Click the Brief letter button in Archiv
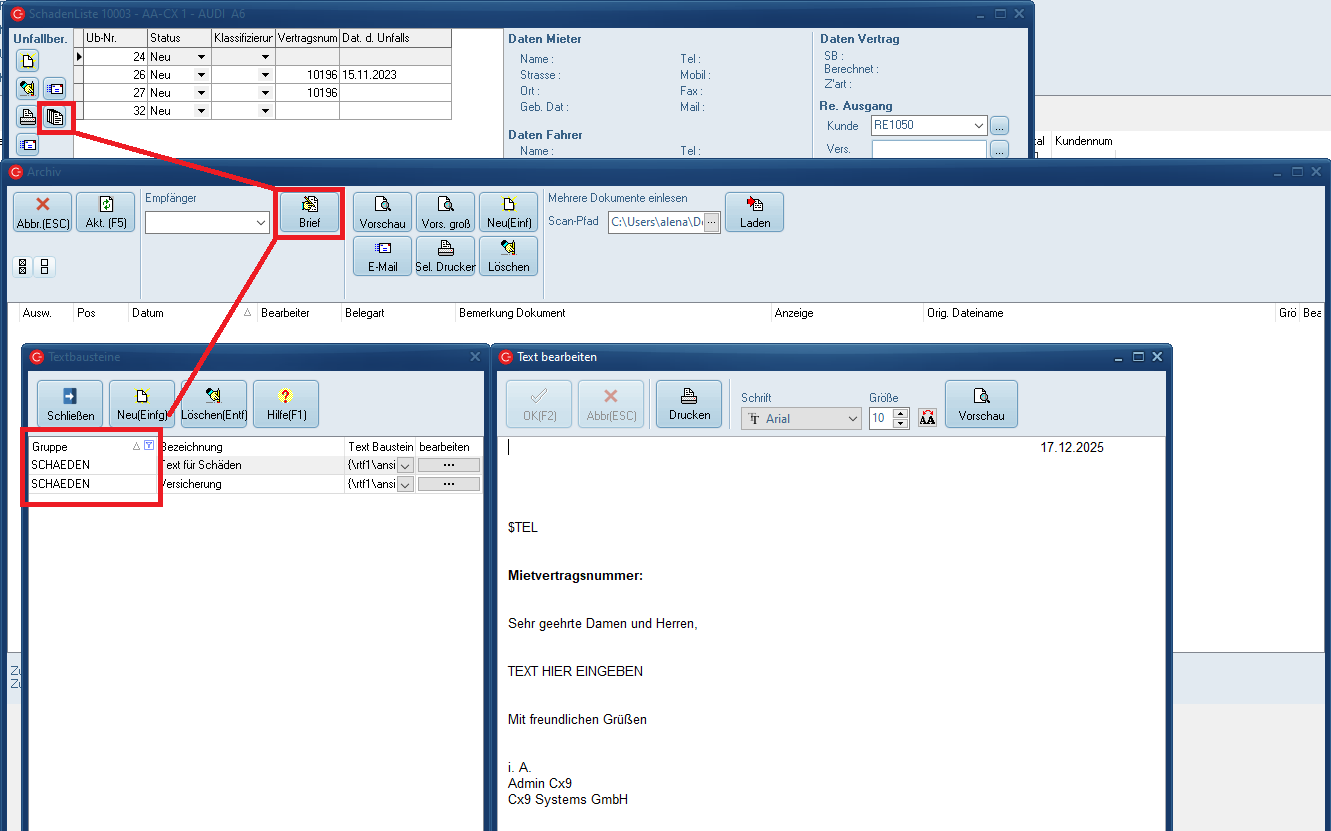1331x831 pixels. [x=309, y=212]
